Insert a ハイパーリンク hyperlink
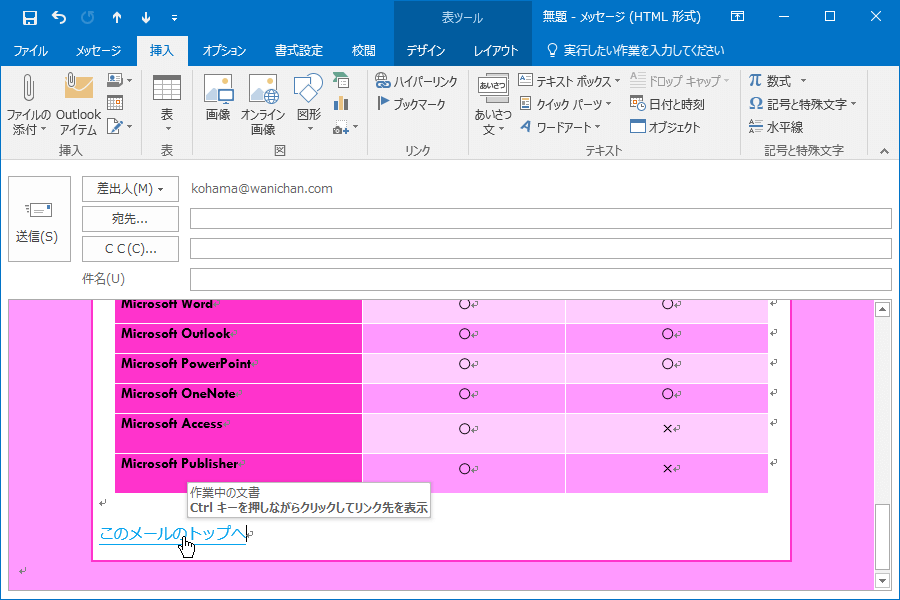Image resolution: width=900 pixels, height=600 pixels. coord(416,81)
